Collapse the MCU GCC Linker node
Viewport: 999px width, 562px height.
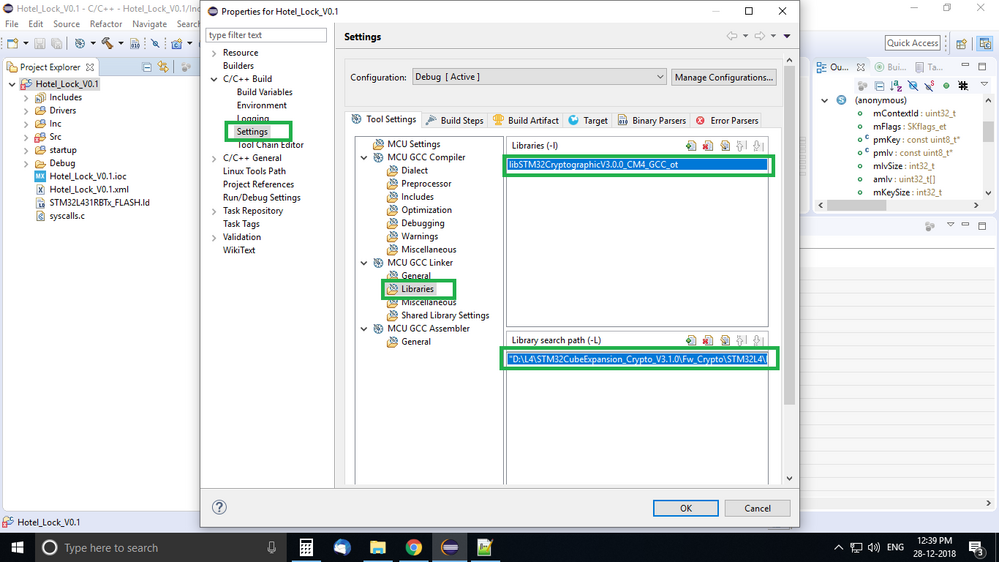[x=364, y=263]
